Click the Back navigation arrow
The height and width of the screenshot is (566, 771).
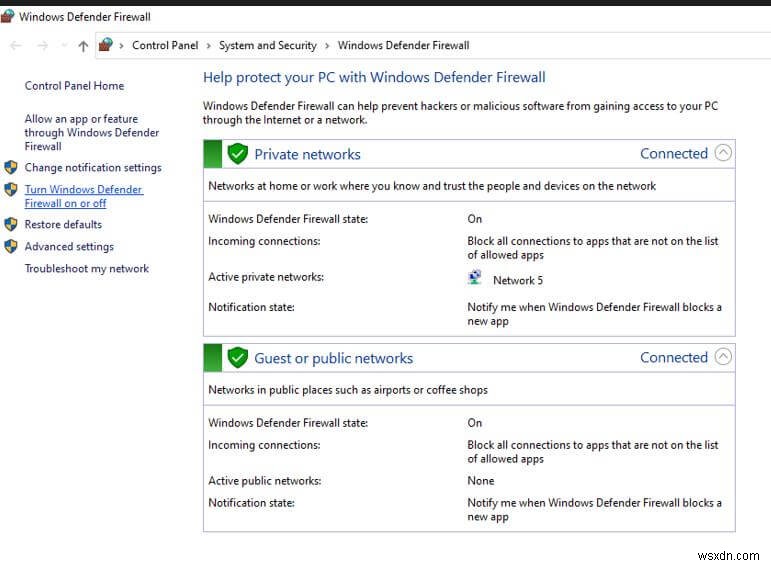pos(16,46)
